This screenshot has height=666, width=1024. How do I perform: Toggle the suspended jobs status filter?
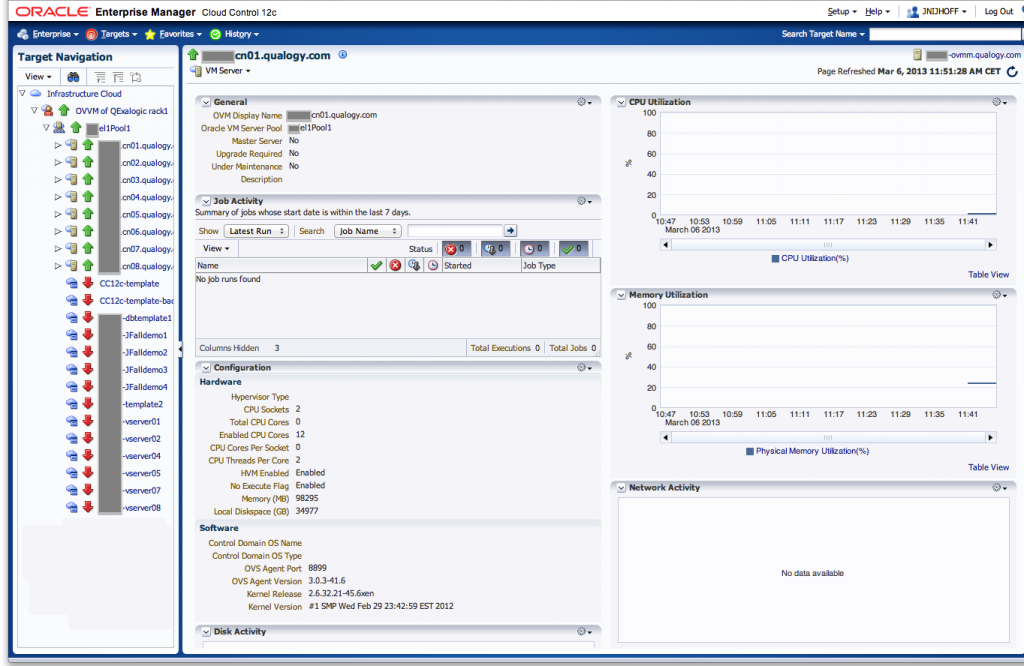(x=495, y=249)
